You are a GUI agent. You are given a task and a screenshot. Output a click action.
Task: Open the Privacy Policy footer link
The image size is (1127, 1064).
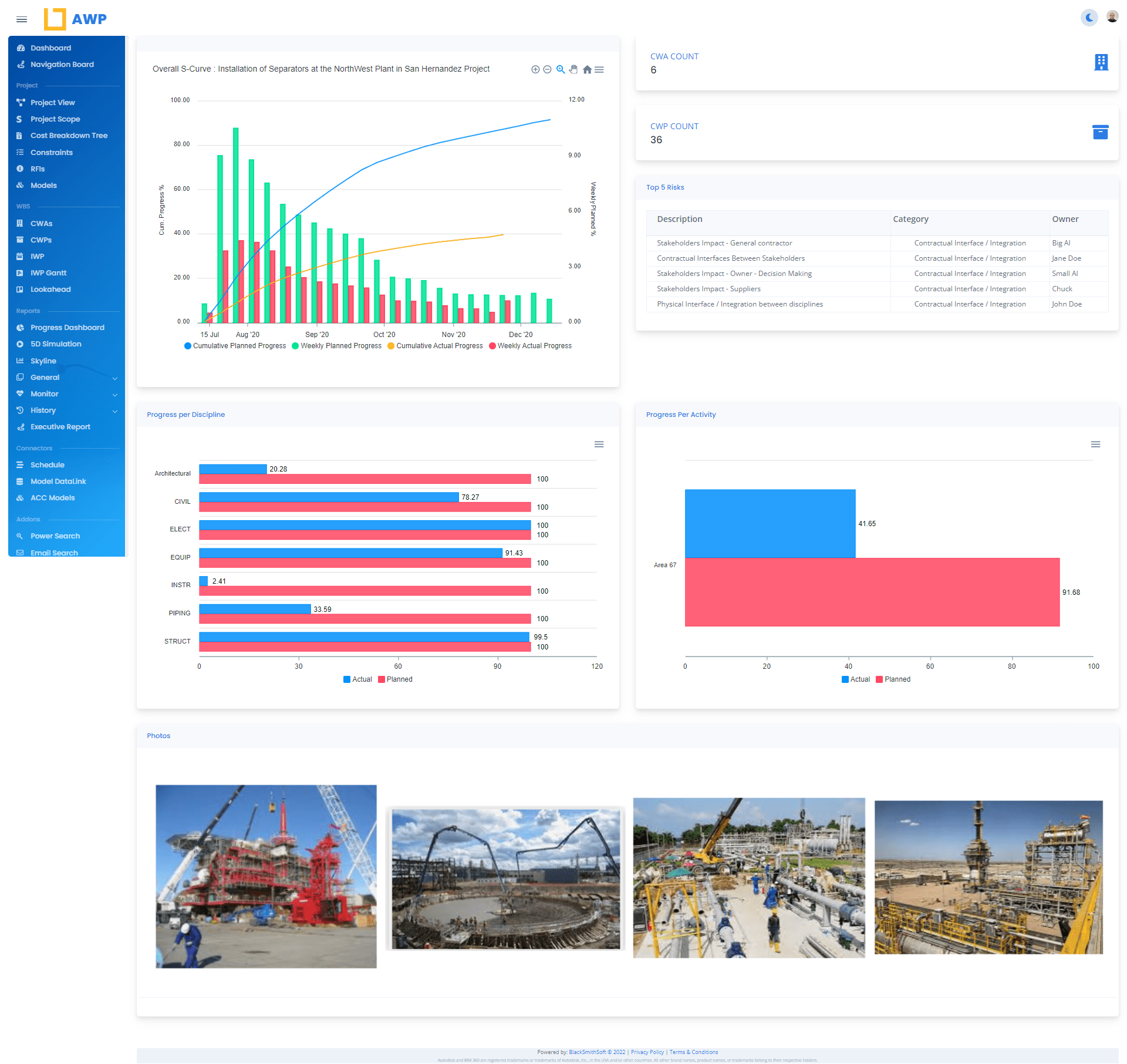pos(647,1052)
